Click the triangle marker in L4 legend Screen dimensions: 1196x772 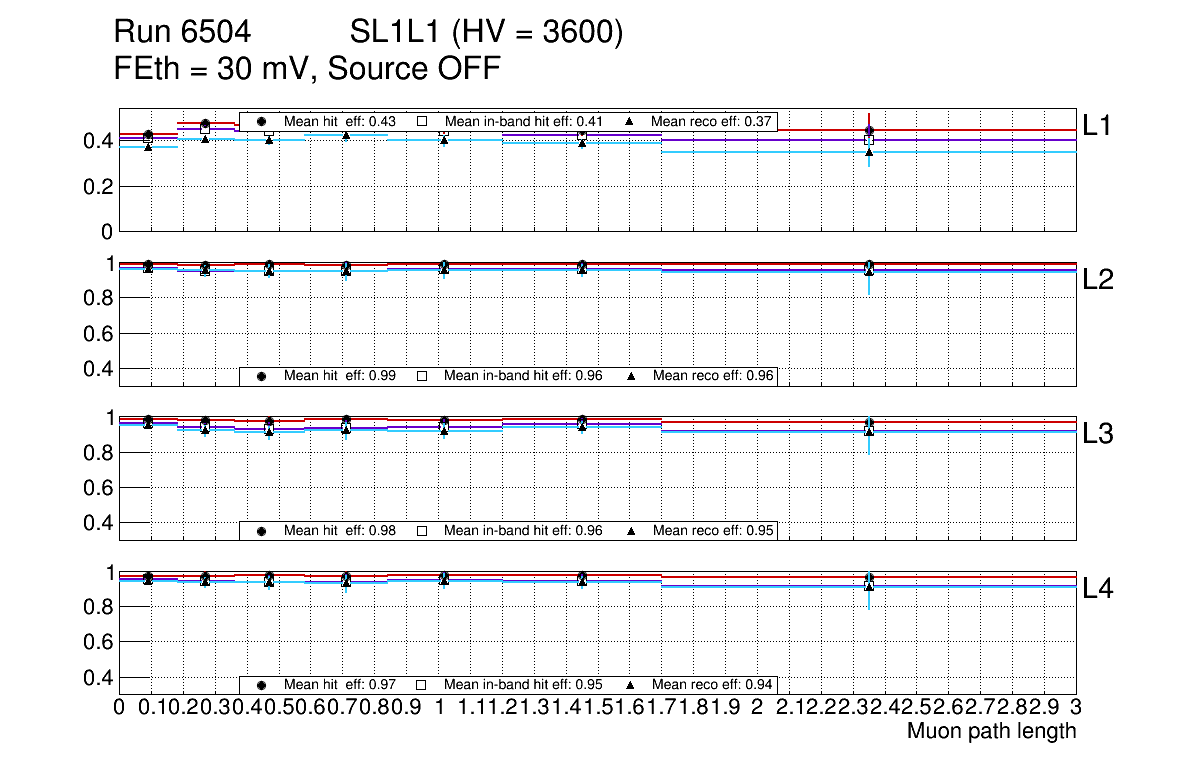(x=631, y=685)
